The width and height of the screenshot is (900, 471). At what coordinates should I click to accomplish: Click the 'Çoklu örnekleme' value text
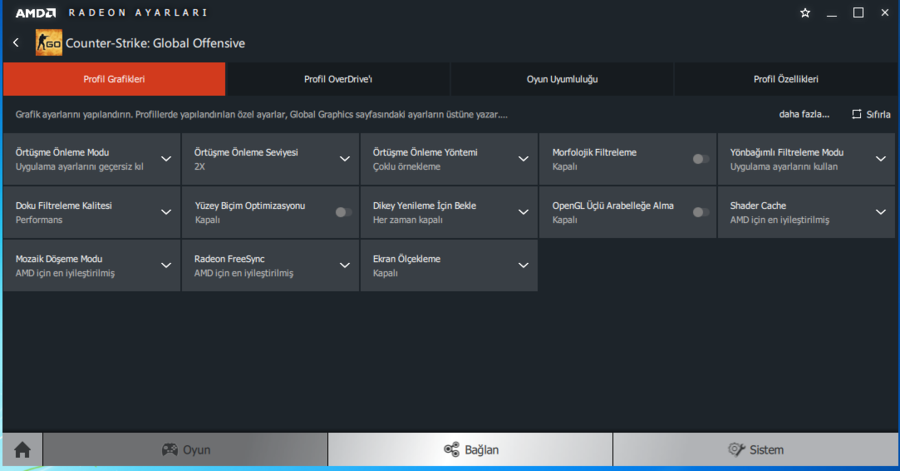[406, 167]
